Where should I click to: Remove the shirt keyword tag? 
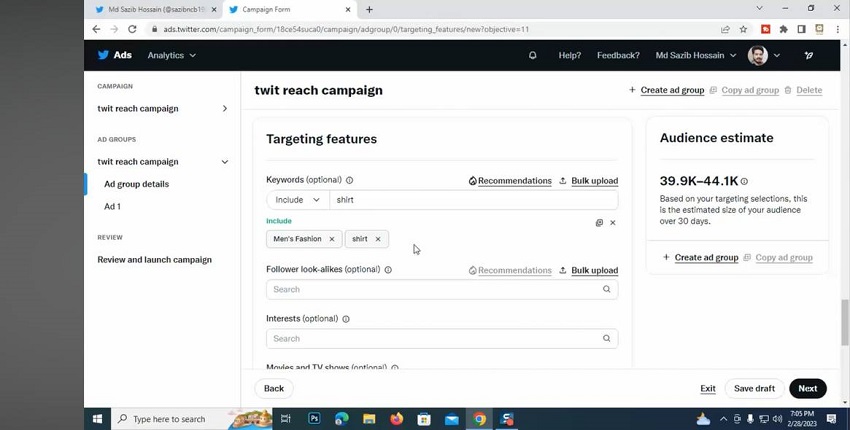point(378,239)
